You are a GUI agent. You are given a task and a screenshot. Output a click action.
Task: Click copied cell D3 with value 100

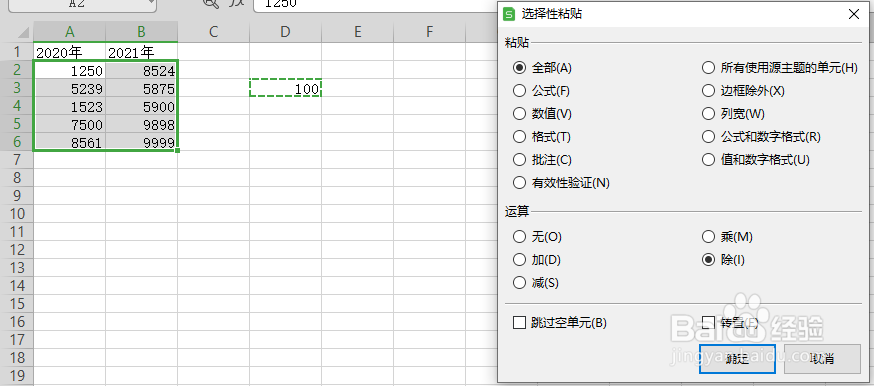[x=285, y=89]
